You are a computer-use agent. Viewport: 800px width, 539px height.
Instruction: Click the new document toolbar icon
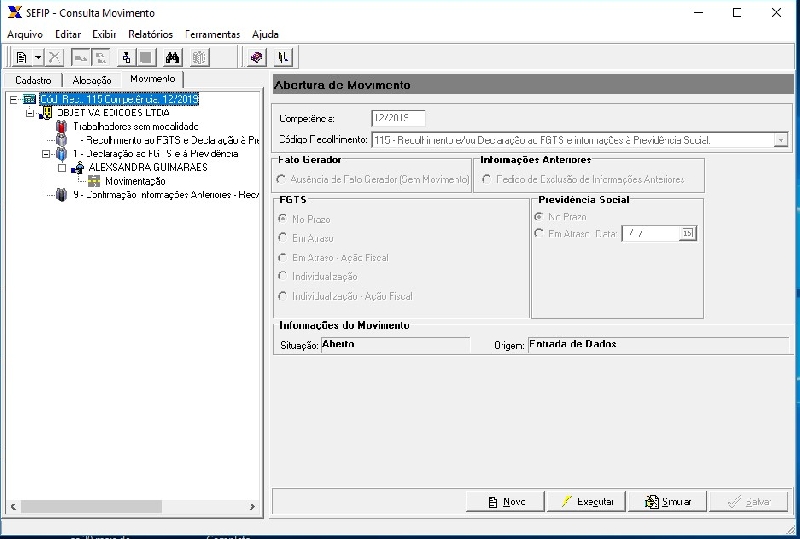[x=21, y=58]
